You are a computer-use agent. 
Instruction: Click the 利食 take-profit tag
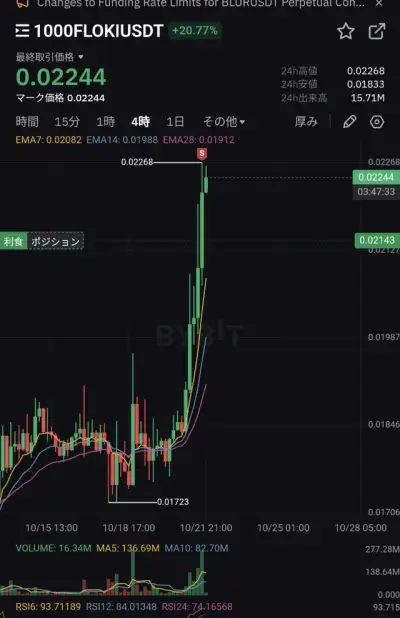(13, 241)
